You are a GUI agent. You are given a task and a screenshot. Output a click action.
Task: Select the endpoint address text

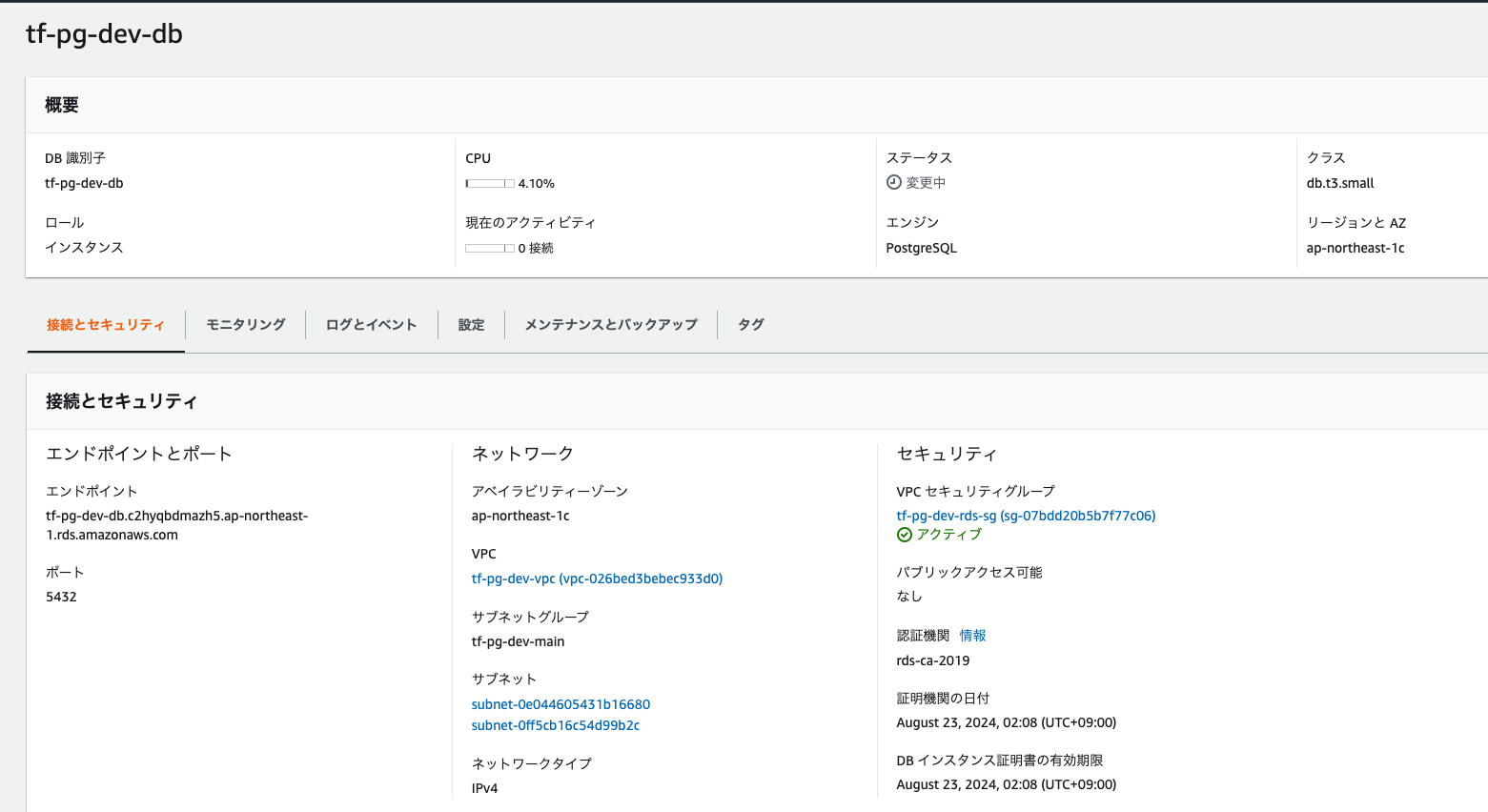click(176, 525)
